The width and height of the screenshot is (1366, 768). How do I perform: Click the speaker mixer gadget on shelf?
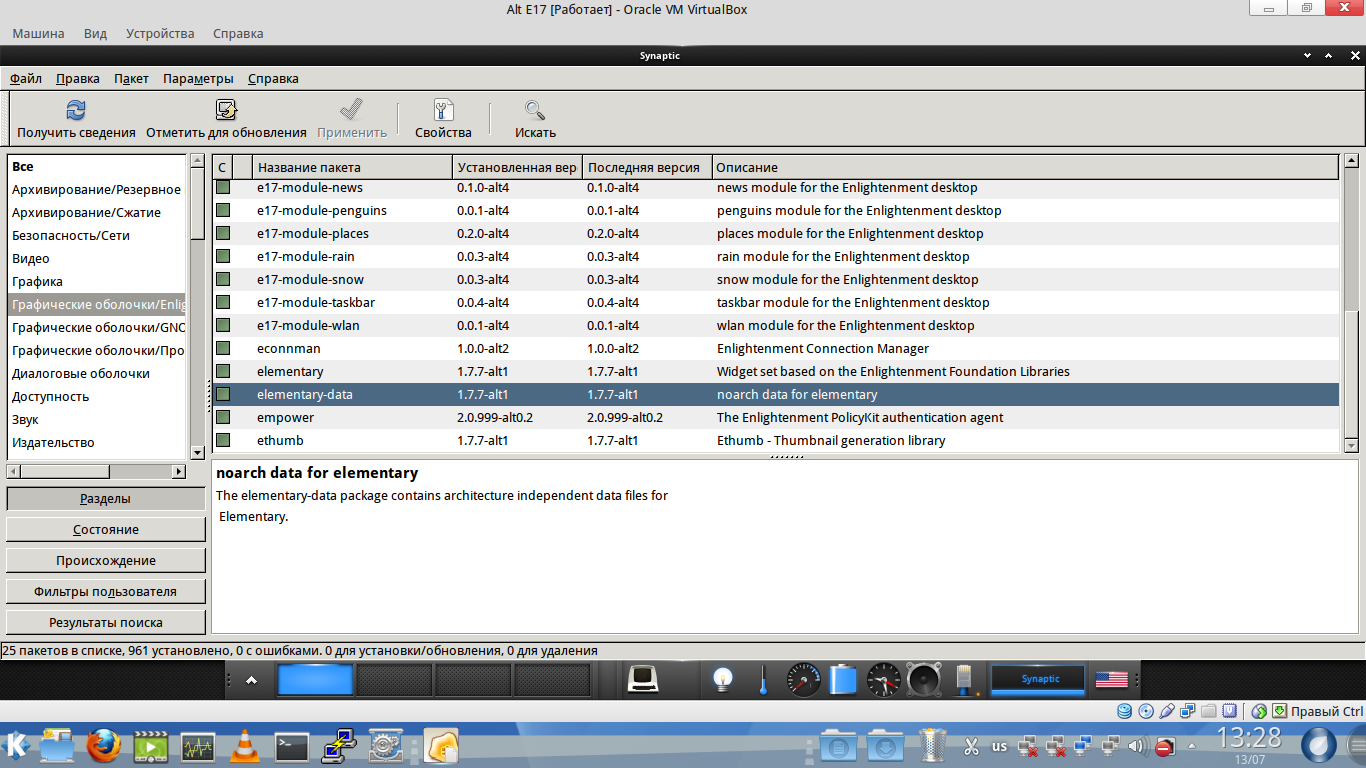point(924,680)
